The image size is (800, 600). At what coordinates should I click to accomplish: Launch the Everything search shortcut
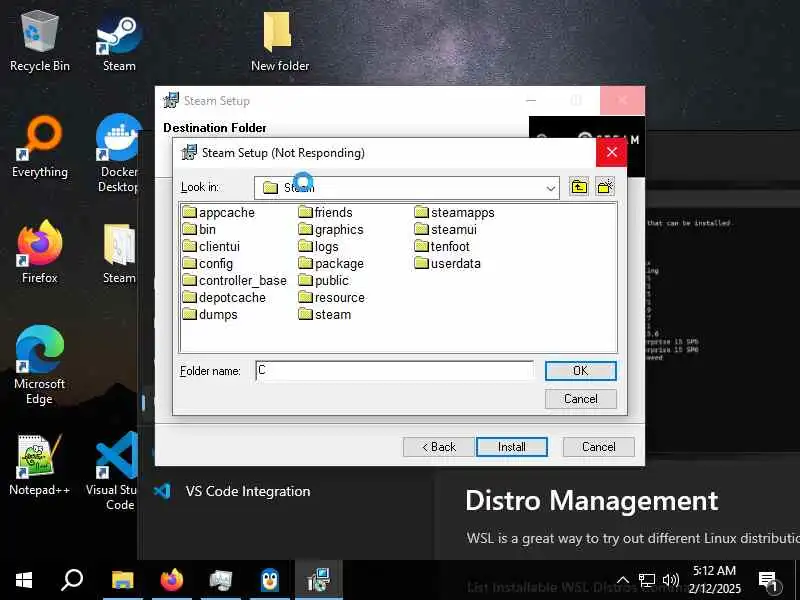click(x=39, y=147)
